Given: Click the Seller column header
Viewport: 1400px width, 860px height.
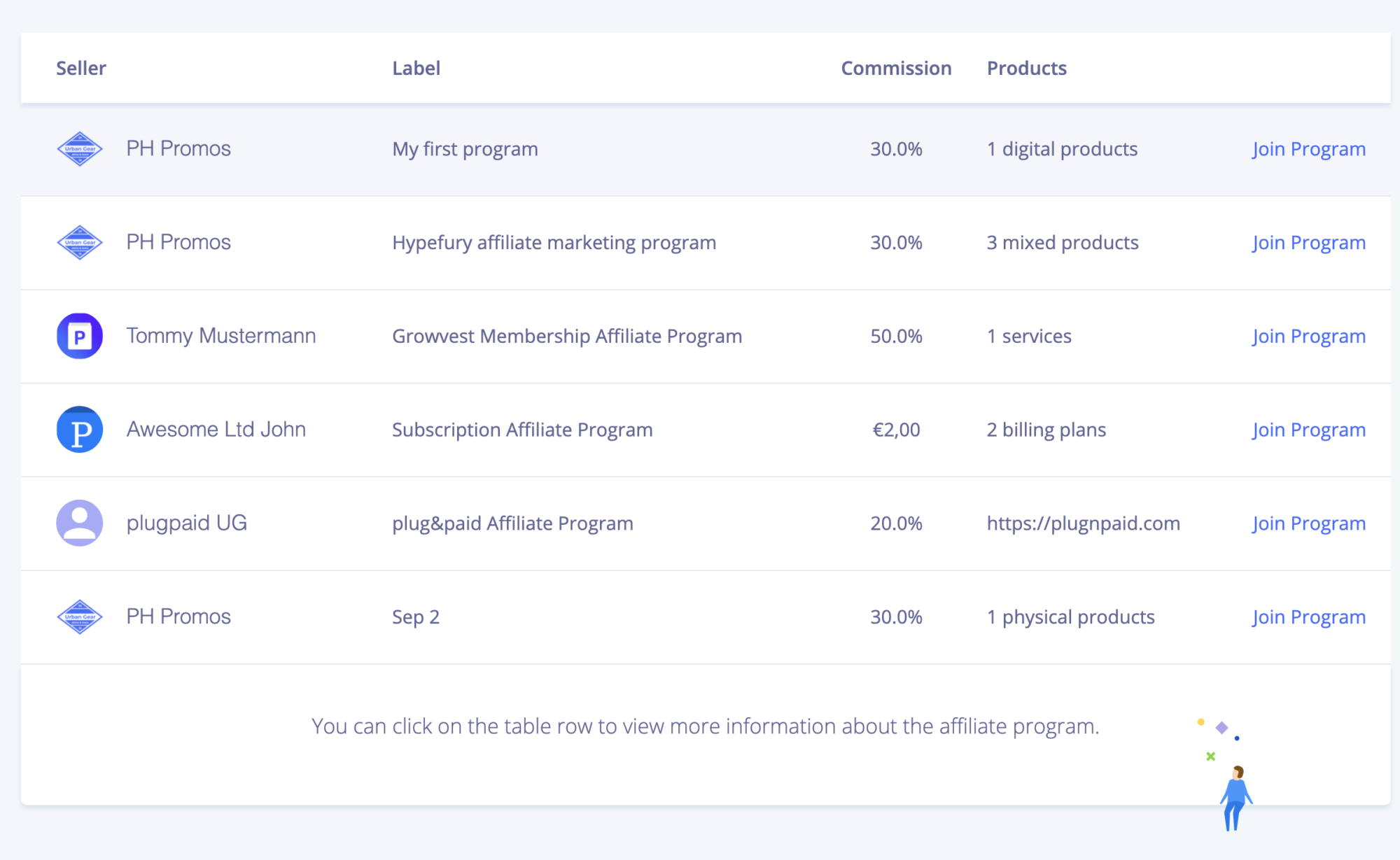Looking at the screenshot, I should point(81,68).
